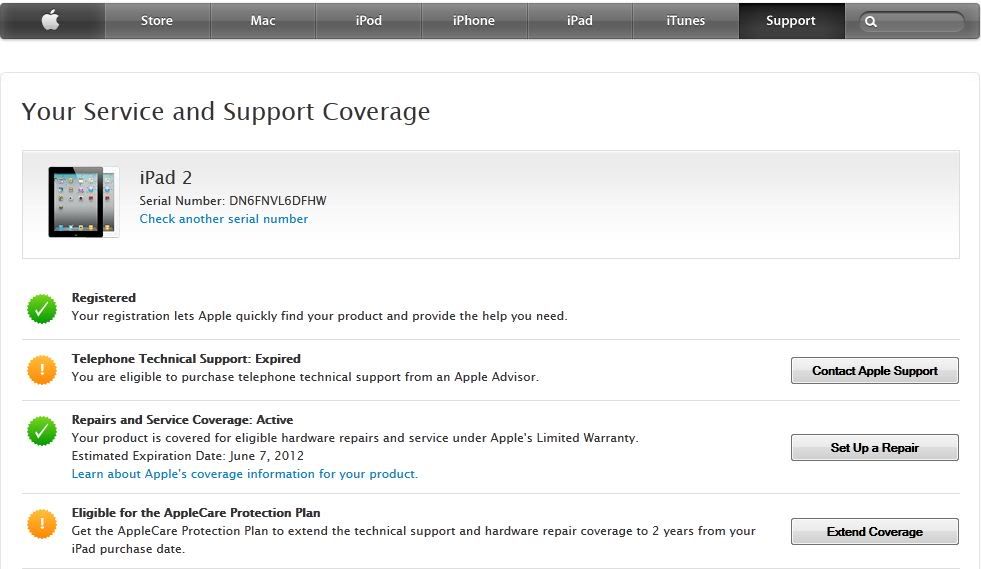The width and height of the screenshot is (981, 569).
Task: Click the search magnifier icon
Action: 870,21
